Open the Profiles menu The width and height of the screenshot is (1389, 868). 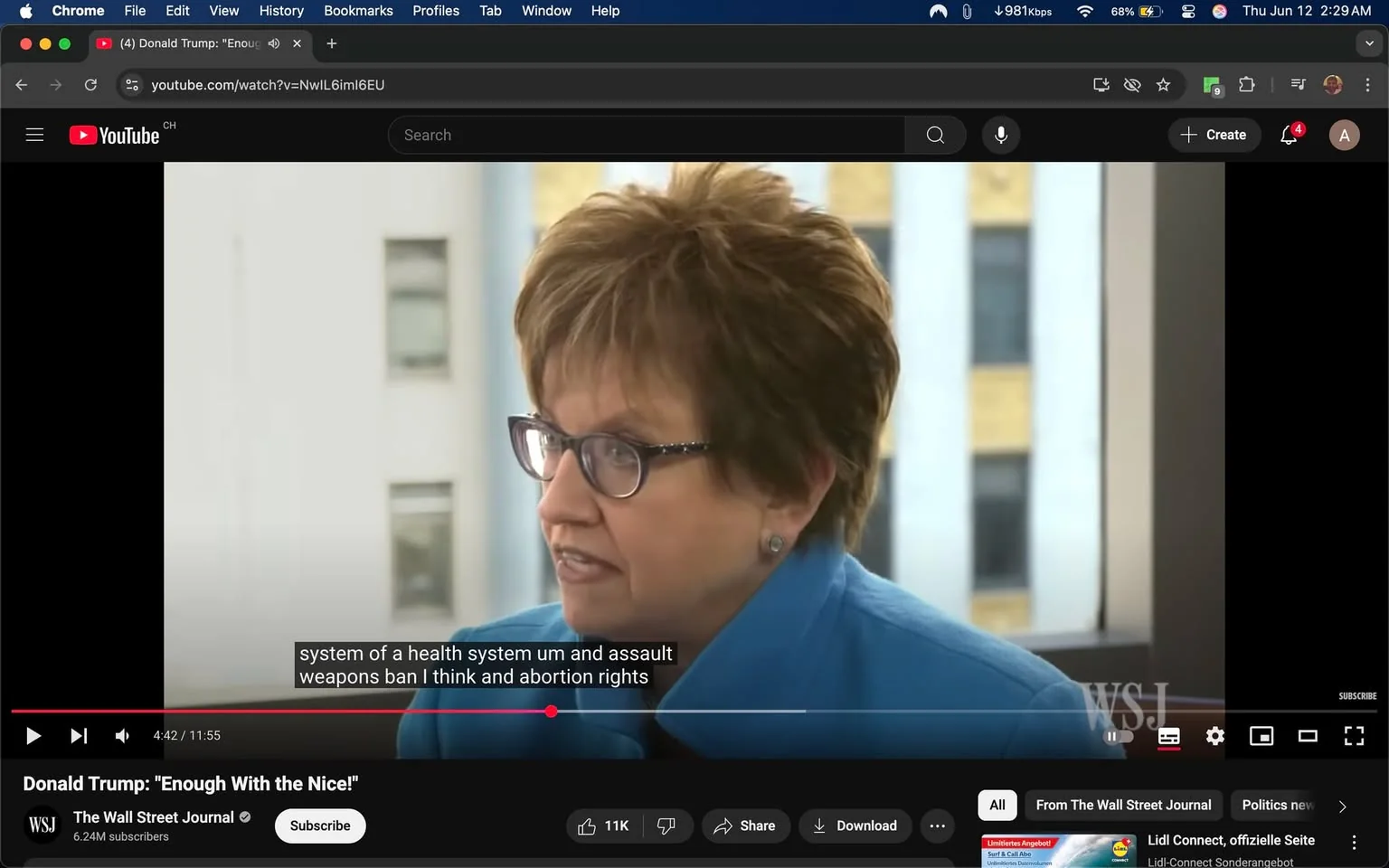coord(436,11)
